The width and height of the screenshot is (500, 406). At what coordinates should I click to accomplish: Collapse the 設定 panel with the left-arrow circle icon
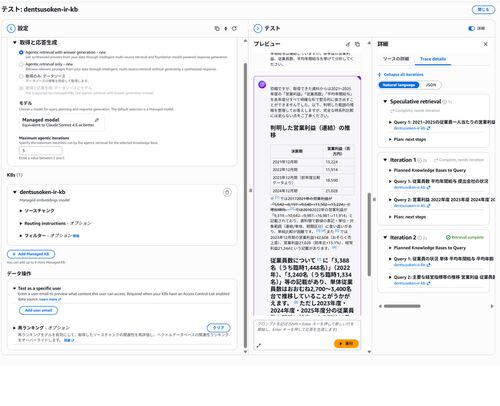point(11,28)
